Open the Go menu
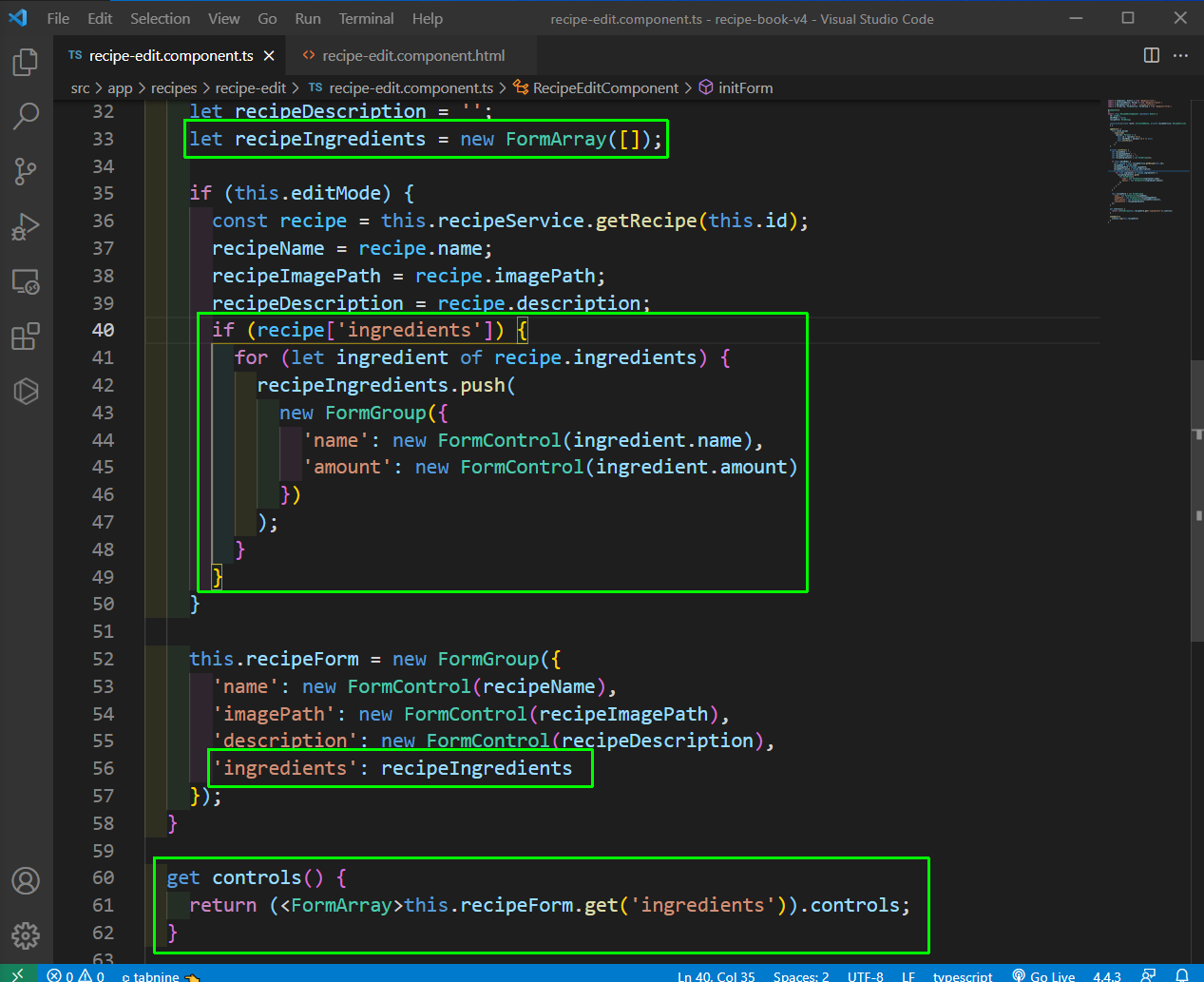The height and width of the screenshot is (982, 1204). click(267, 18)
